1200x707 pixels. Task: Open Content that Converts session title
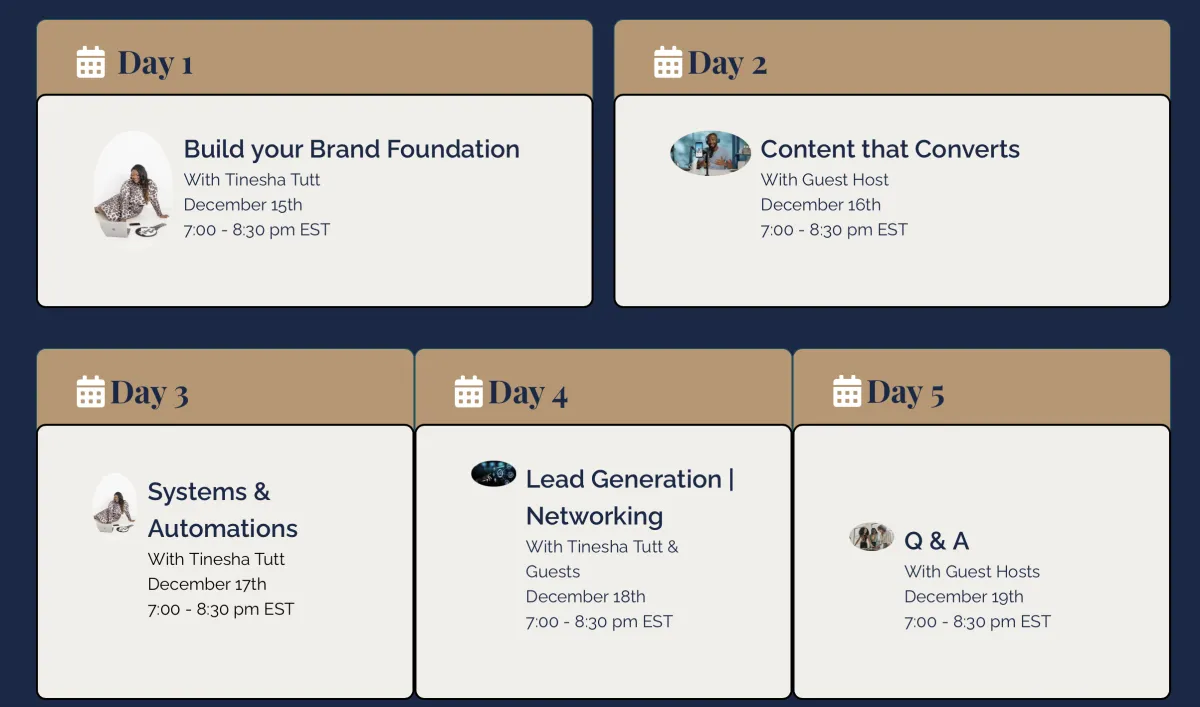(890, 149)
